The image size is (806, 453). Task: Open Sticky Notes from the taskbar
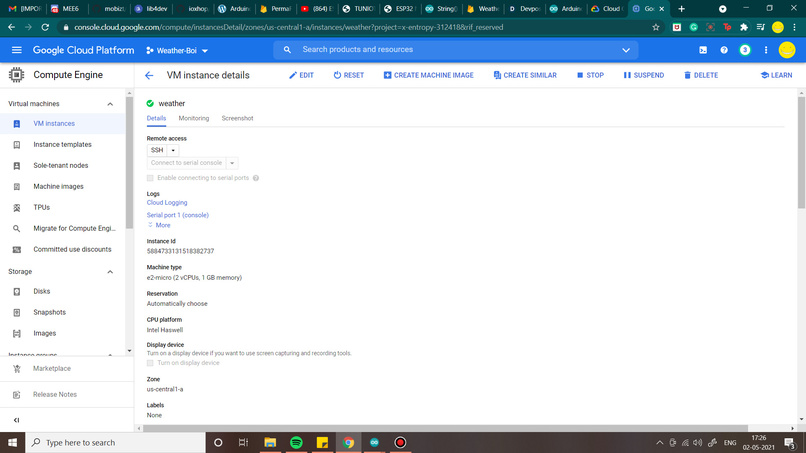click(322, 442)
